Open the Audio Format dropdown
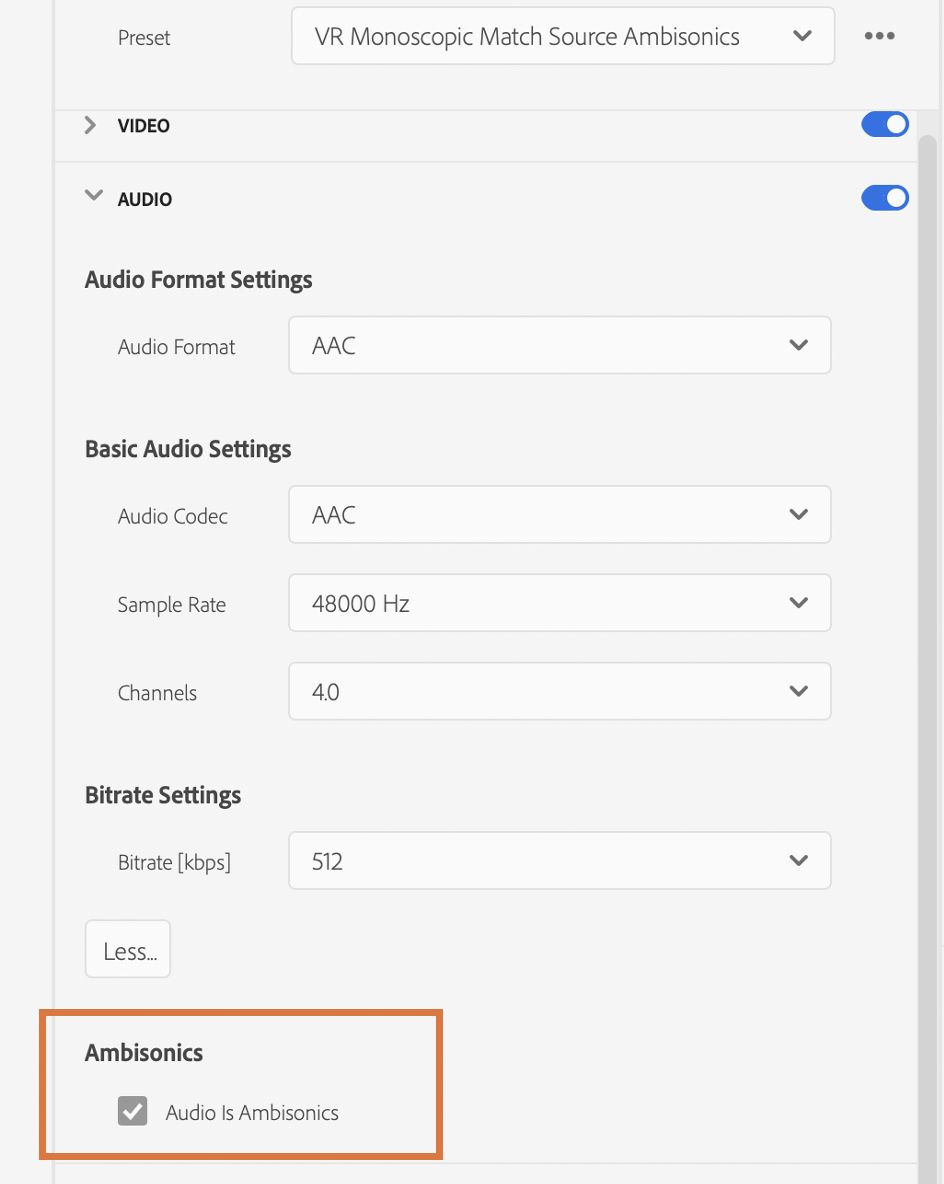The image size is (944, 1184). (x=559, y=346)
